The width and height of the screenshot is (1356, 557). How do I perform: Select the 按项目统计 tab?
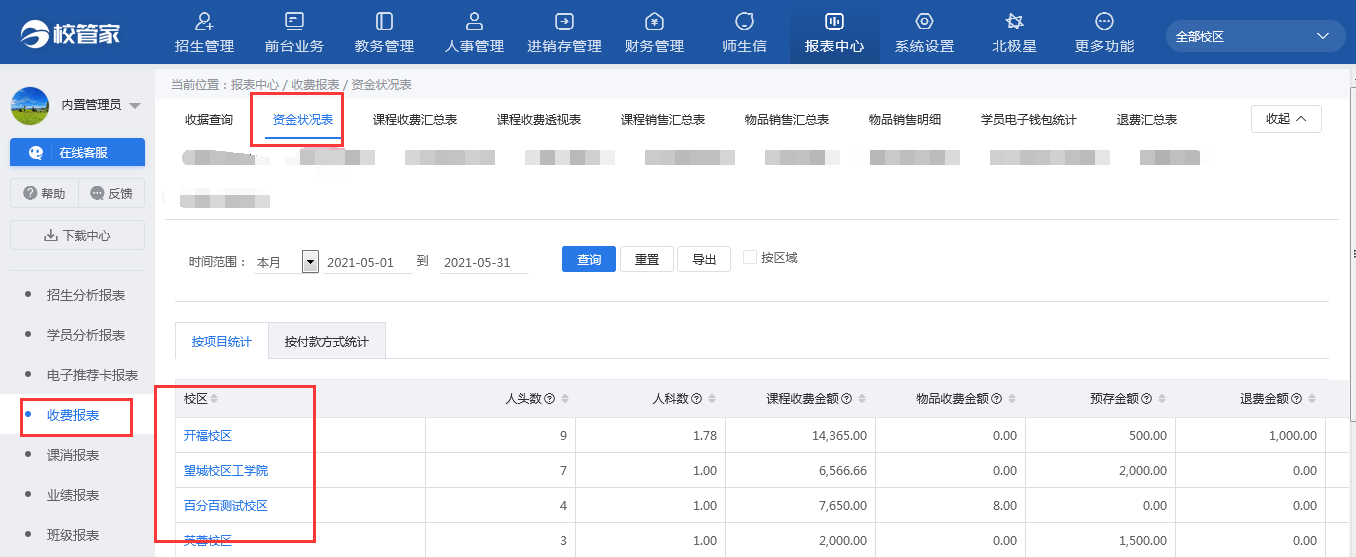click(222, 341)
